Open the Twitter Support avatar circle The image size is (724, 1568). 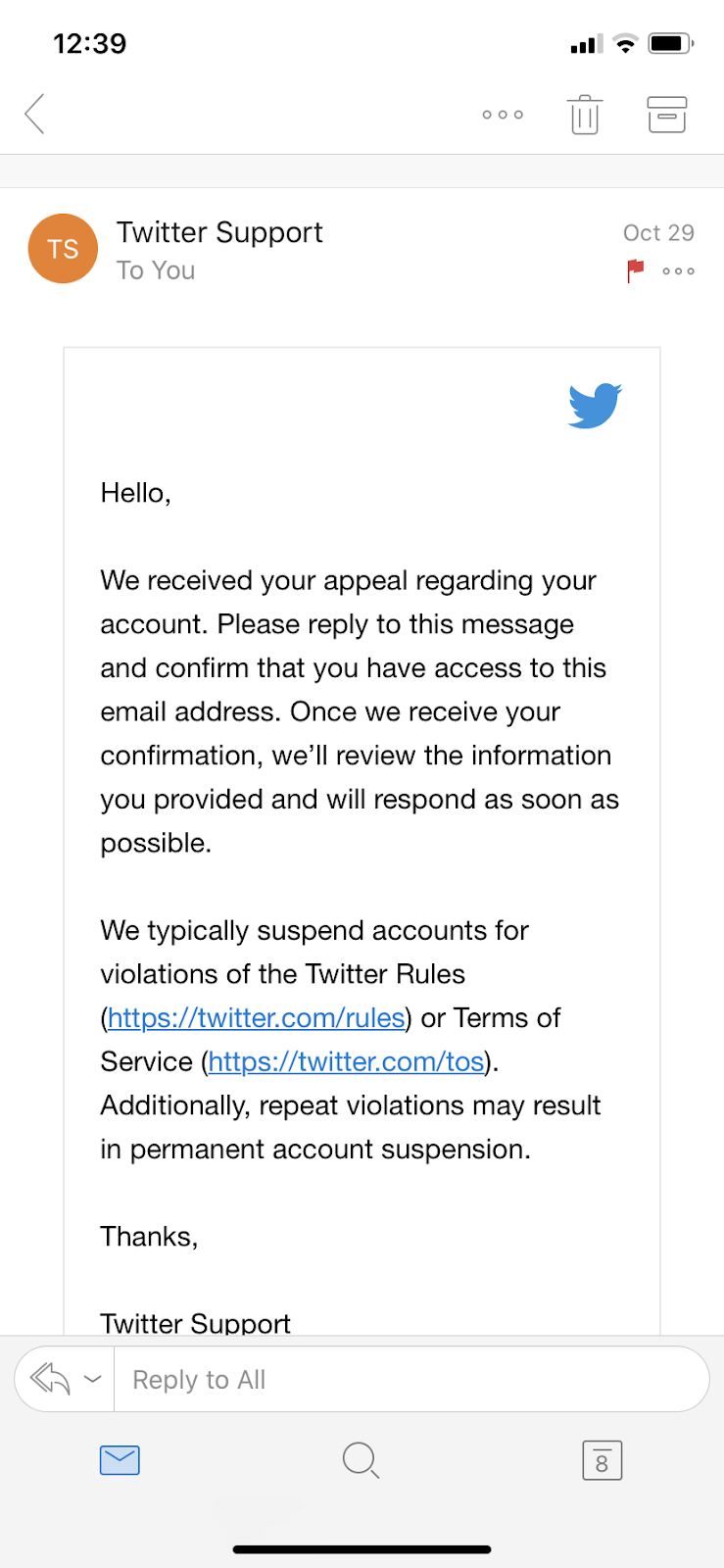pyautogui.click(x=63, y=248)
